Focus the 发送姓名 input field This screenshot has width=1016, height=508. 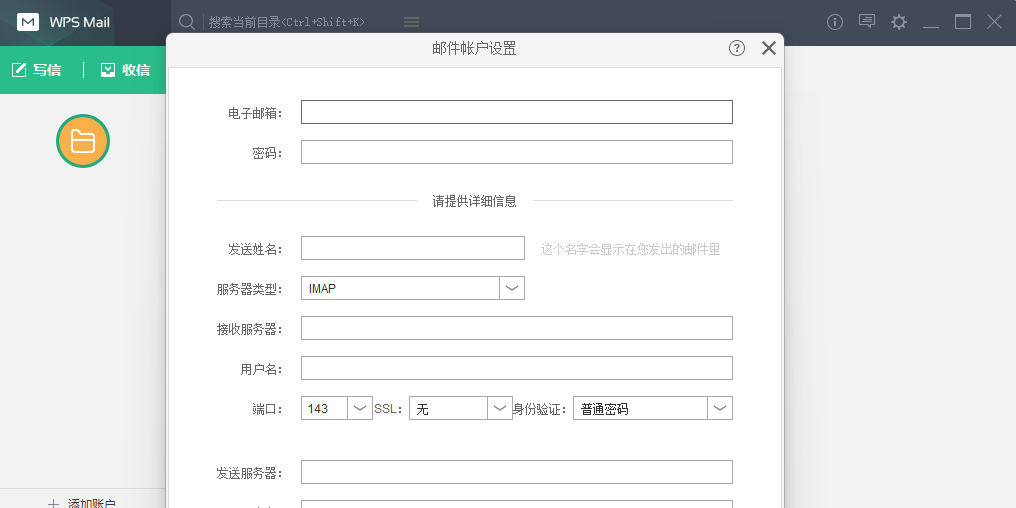pos(413,248)
